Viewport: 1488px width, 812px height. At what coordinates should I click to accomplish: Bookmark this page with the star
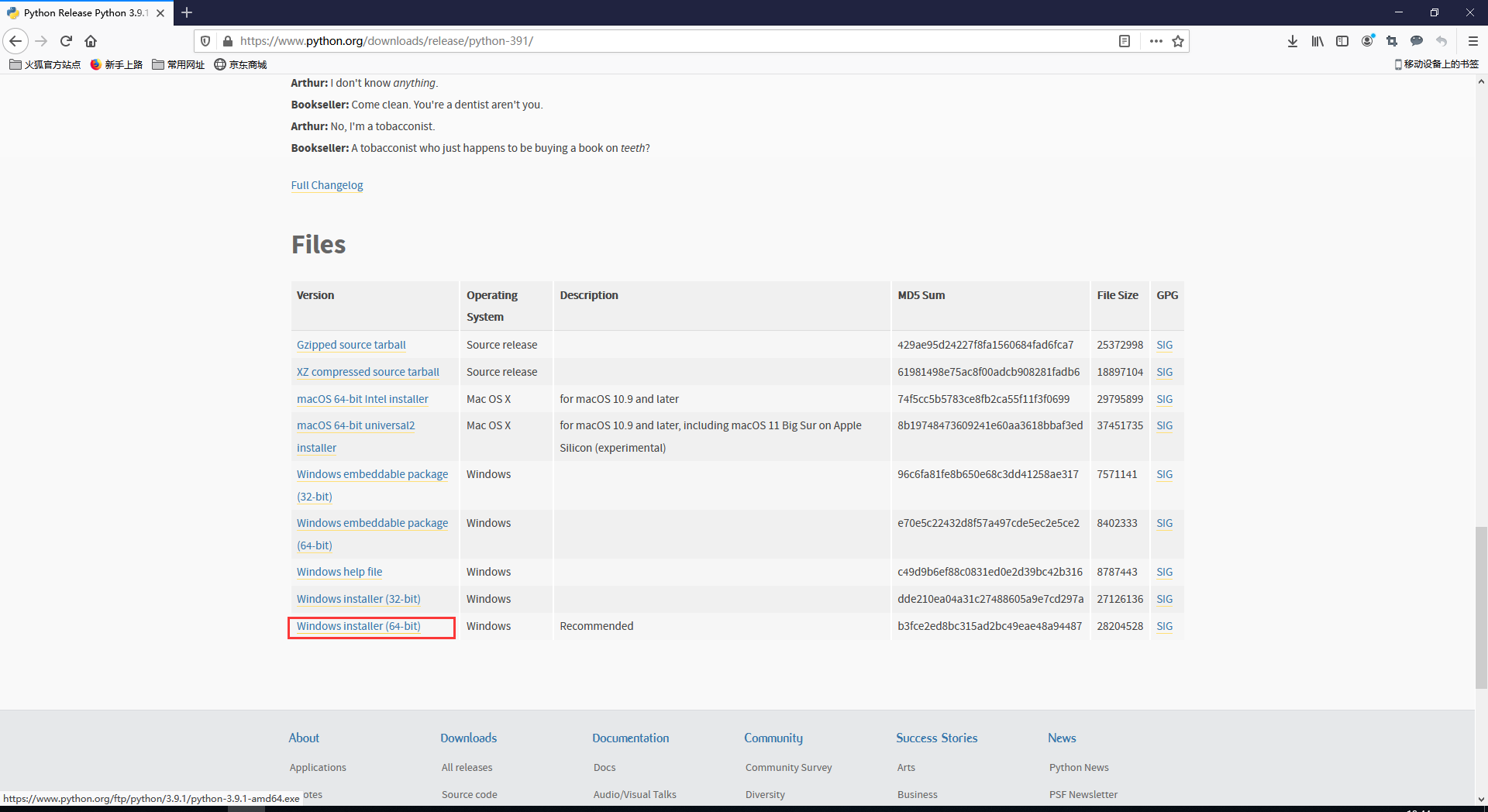pos(1178,41)
